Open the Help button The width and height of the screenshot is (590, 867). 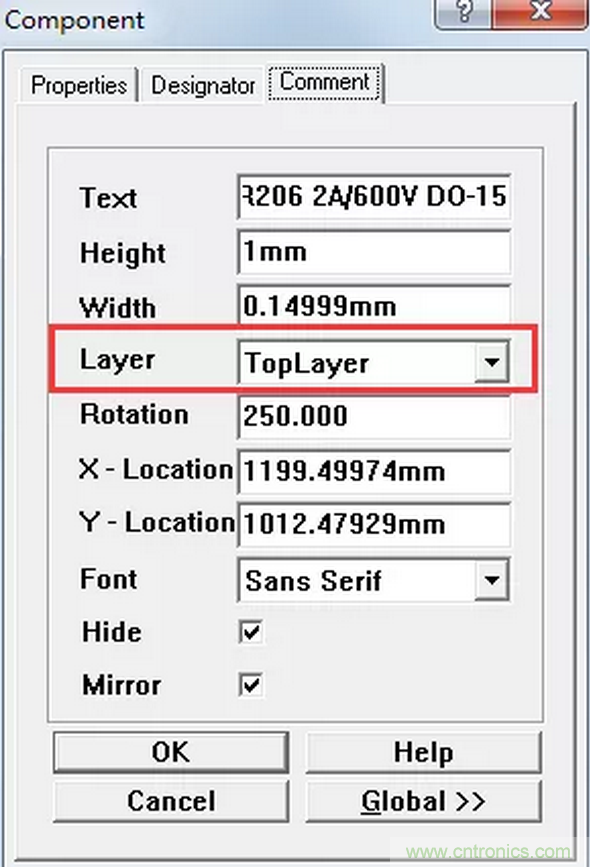click(x=424, y=752)
